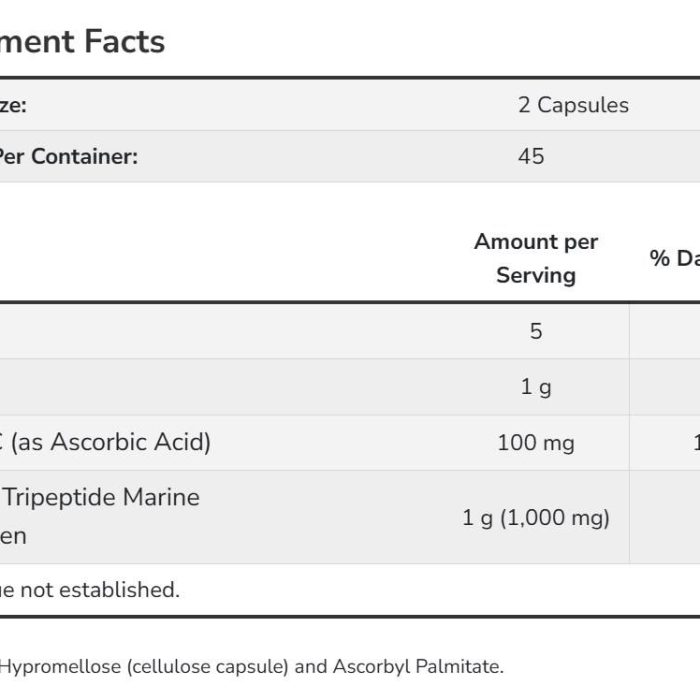Click the '(cellulose capsule)' text

point(208,667)
